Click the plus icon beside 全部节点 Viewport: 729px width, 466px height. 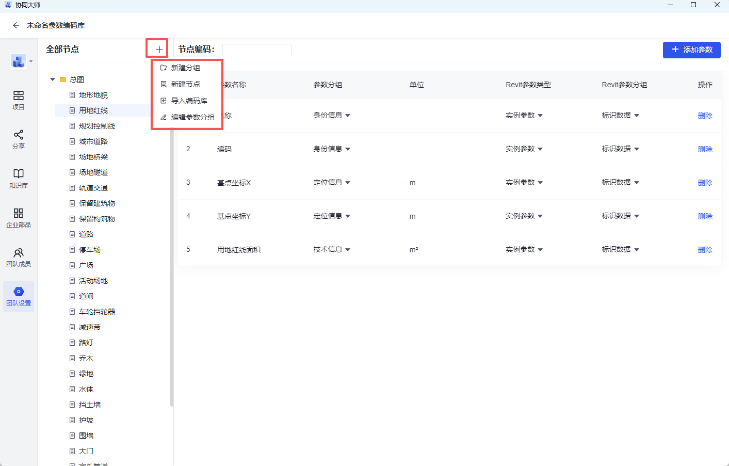pos(158,49)
